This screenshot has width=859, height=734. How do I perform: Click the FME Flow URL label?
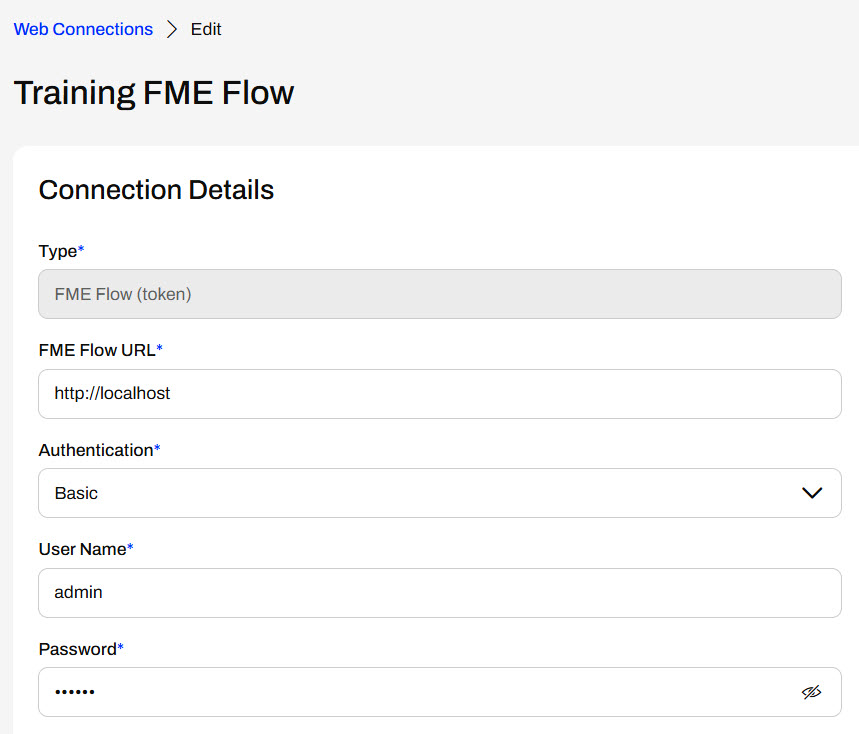pos(97,350)
